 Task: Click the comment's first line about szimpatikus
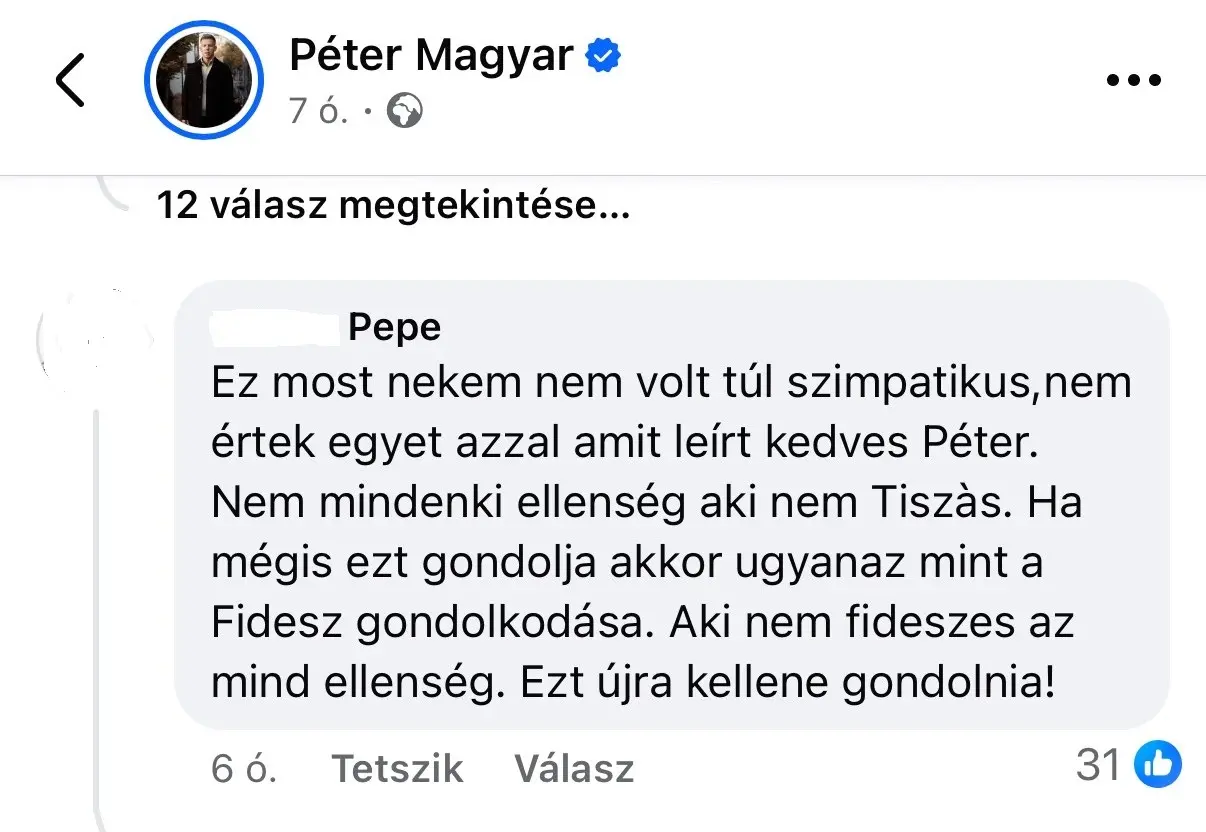click(x=670, y=385)
